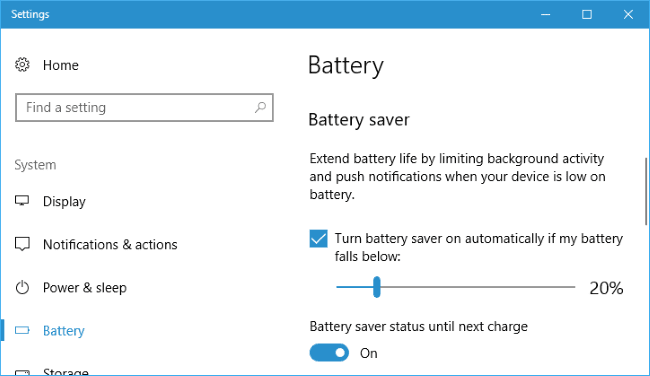This screenshot has width=650, height=376.
Task: Click the Power & sleep icon
Action: 22,287
